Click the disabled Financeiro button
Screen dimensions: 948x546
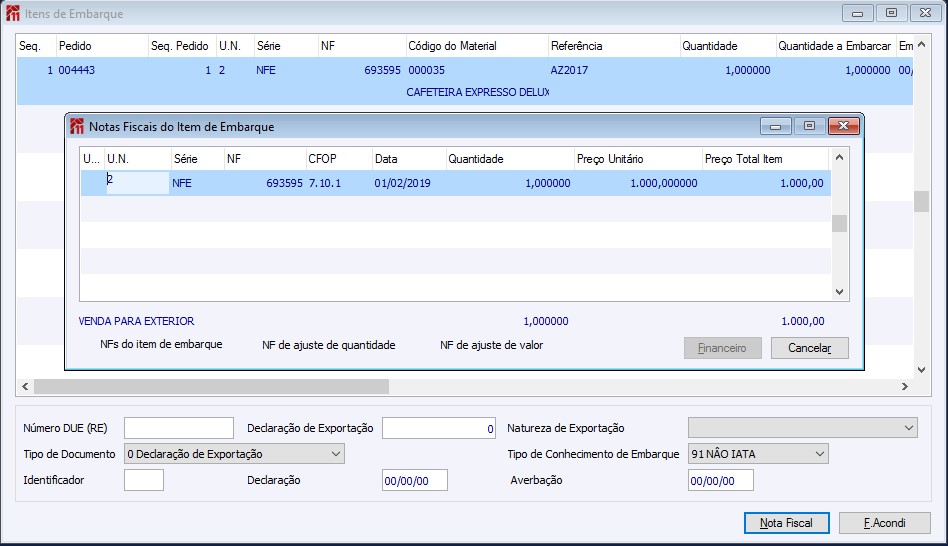click(722, 348)
